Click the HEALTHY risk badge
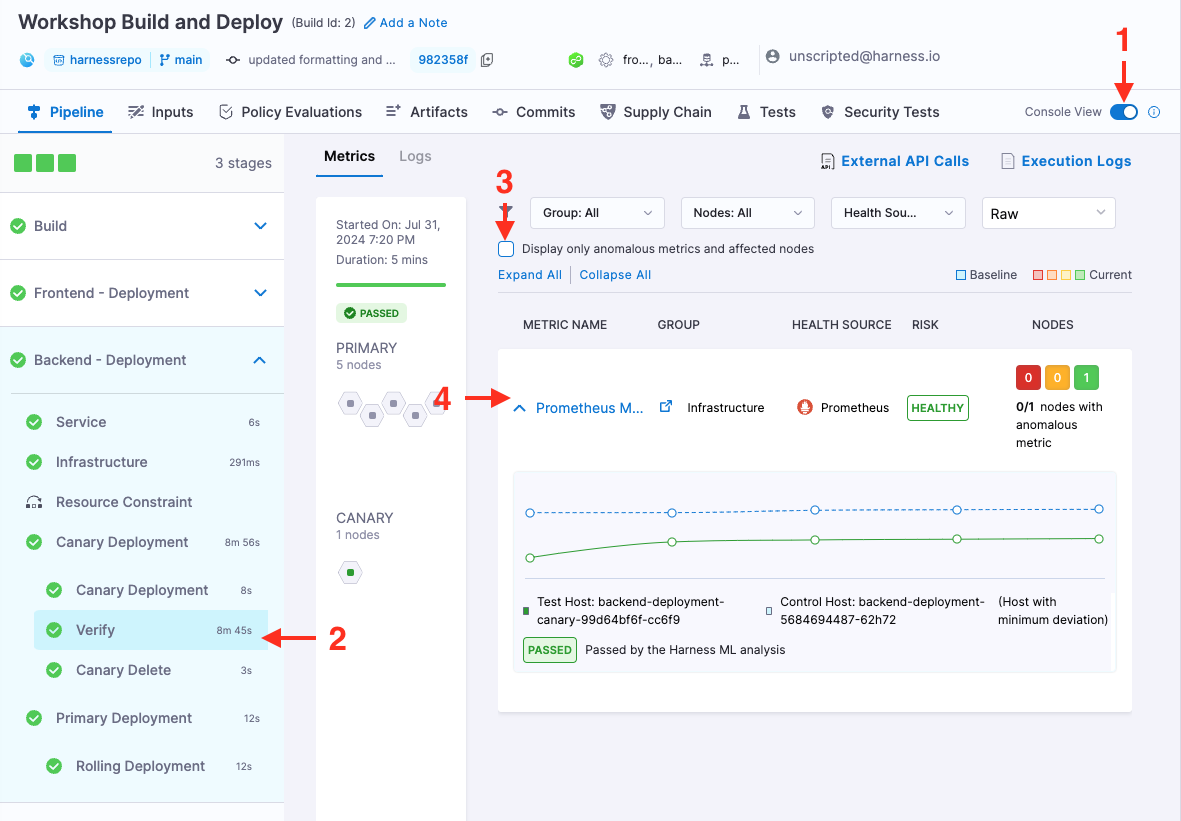 (938, 407)
